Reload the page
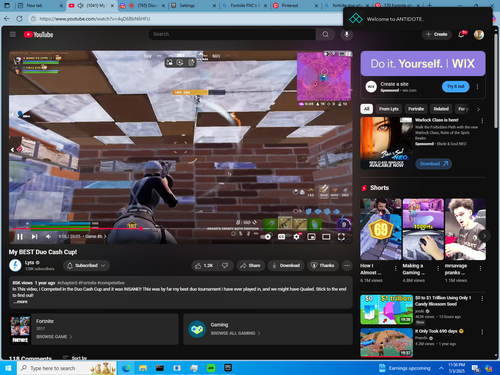Screen dimensions: 500x375 [x=20, y=19]
